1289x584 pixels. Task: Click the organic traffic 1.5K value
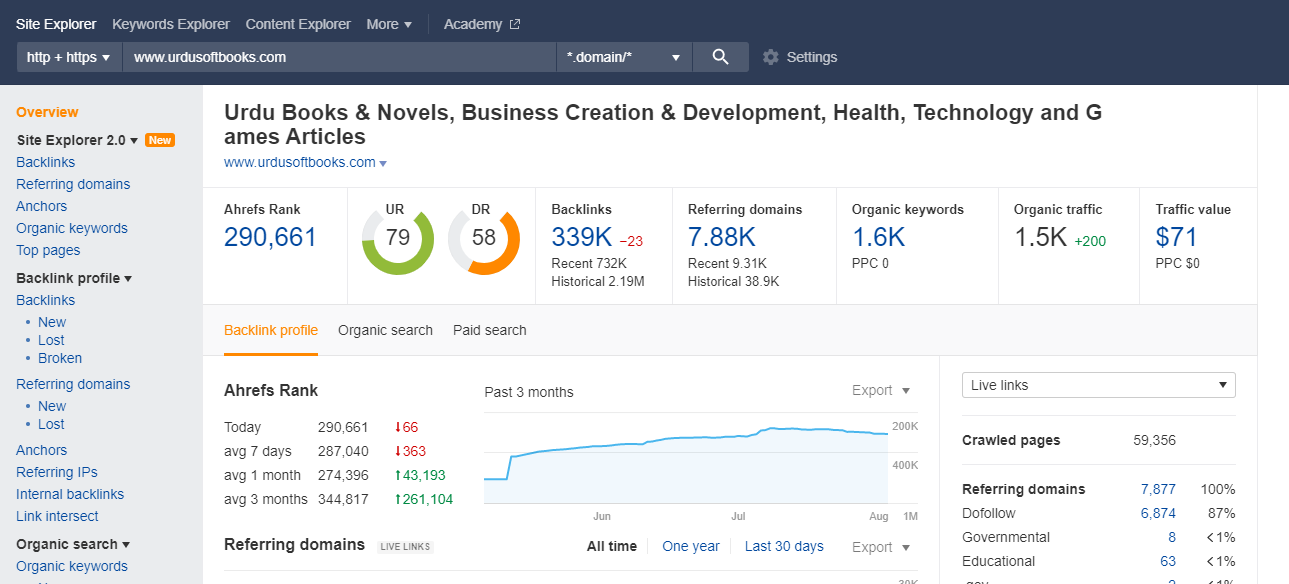coord(1041,237)
